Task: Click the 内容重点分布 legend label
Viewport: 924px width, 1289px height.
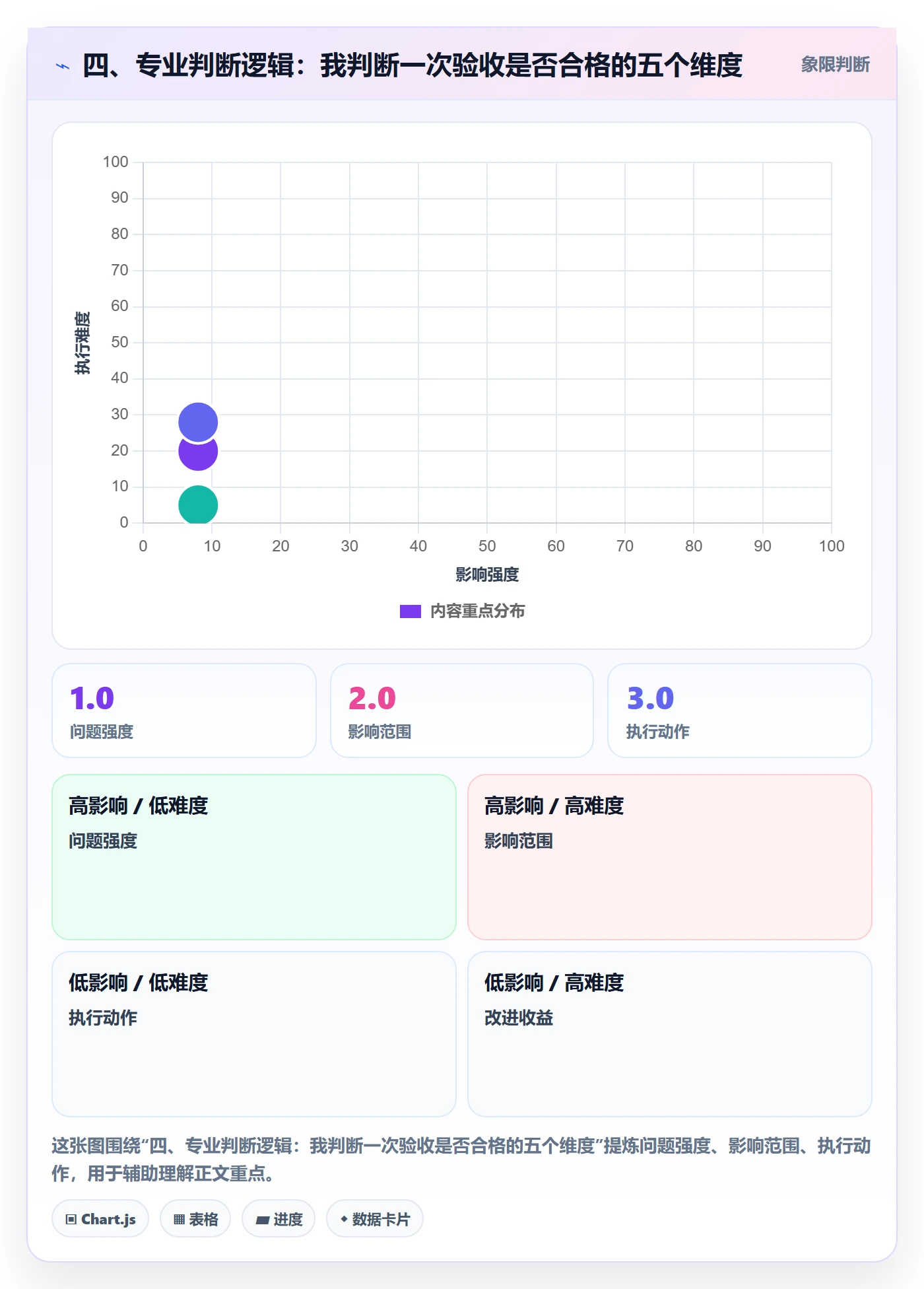Action: (x=477, y=611)
